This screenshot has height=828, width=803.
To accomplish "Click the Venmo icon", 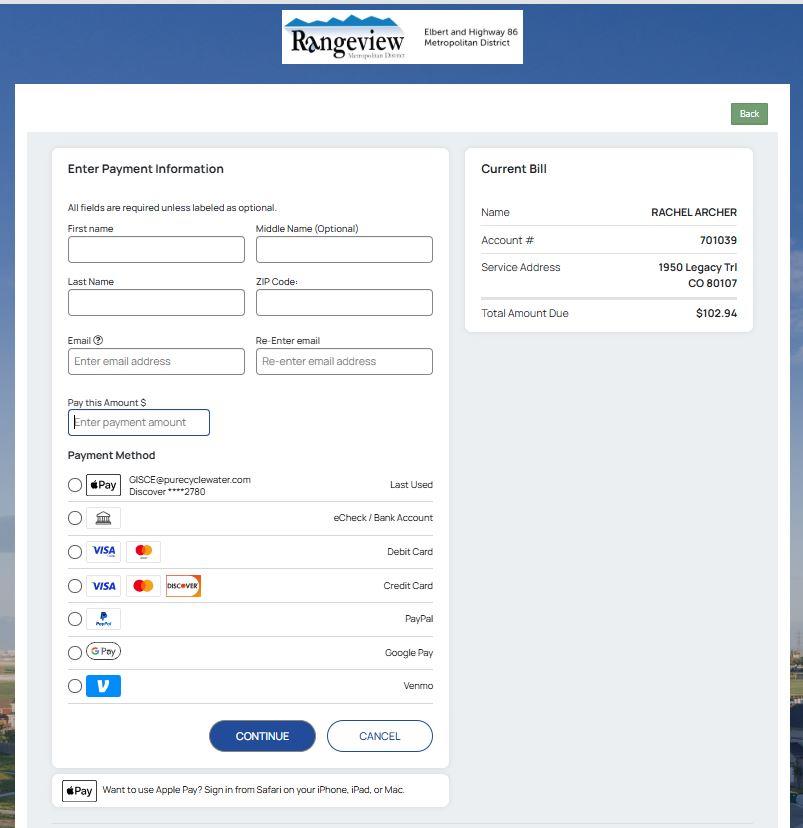I will pos(103,685).
